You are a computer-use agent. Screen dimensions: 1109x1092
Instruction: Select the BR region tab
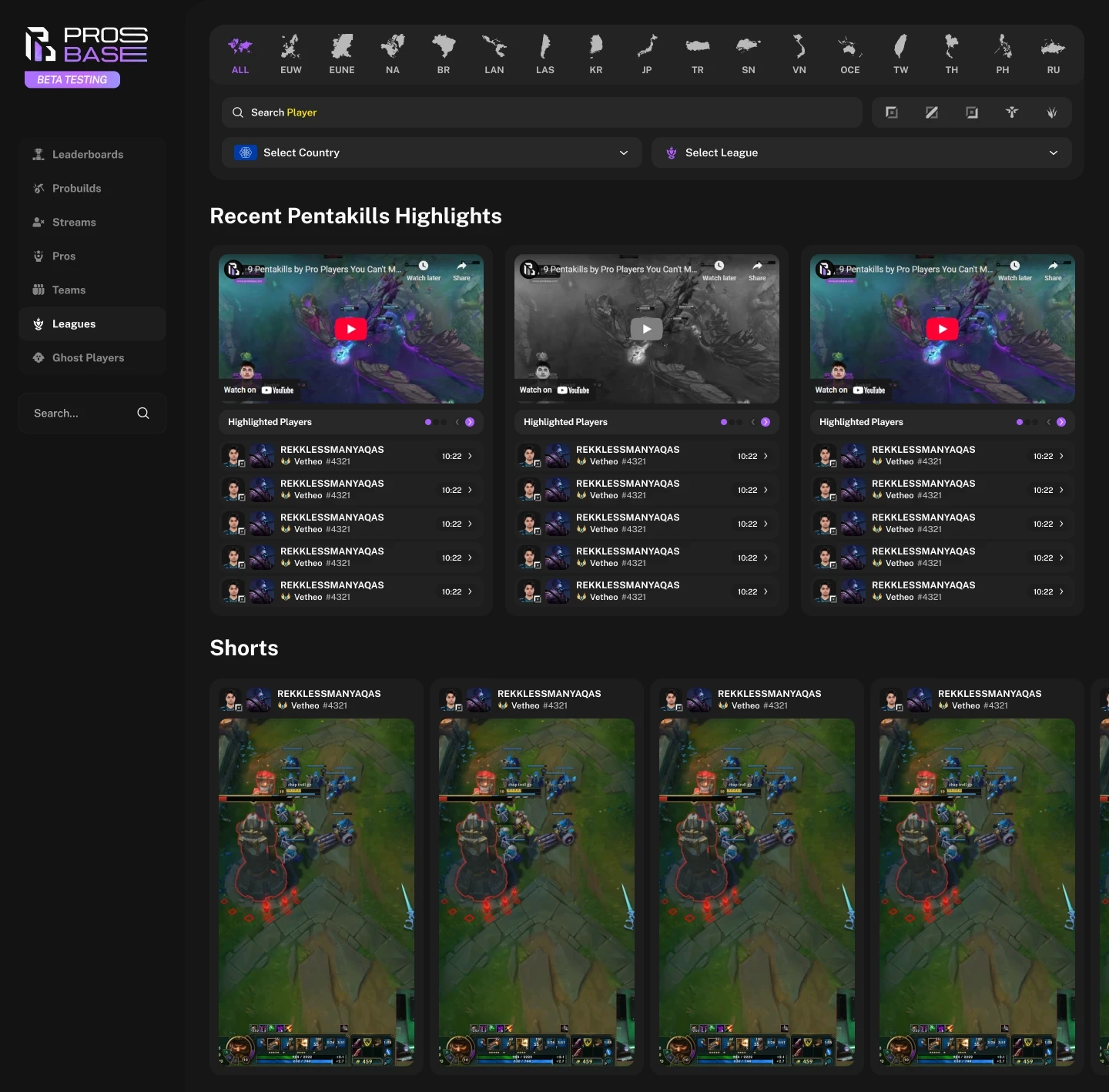444,55
